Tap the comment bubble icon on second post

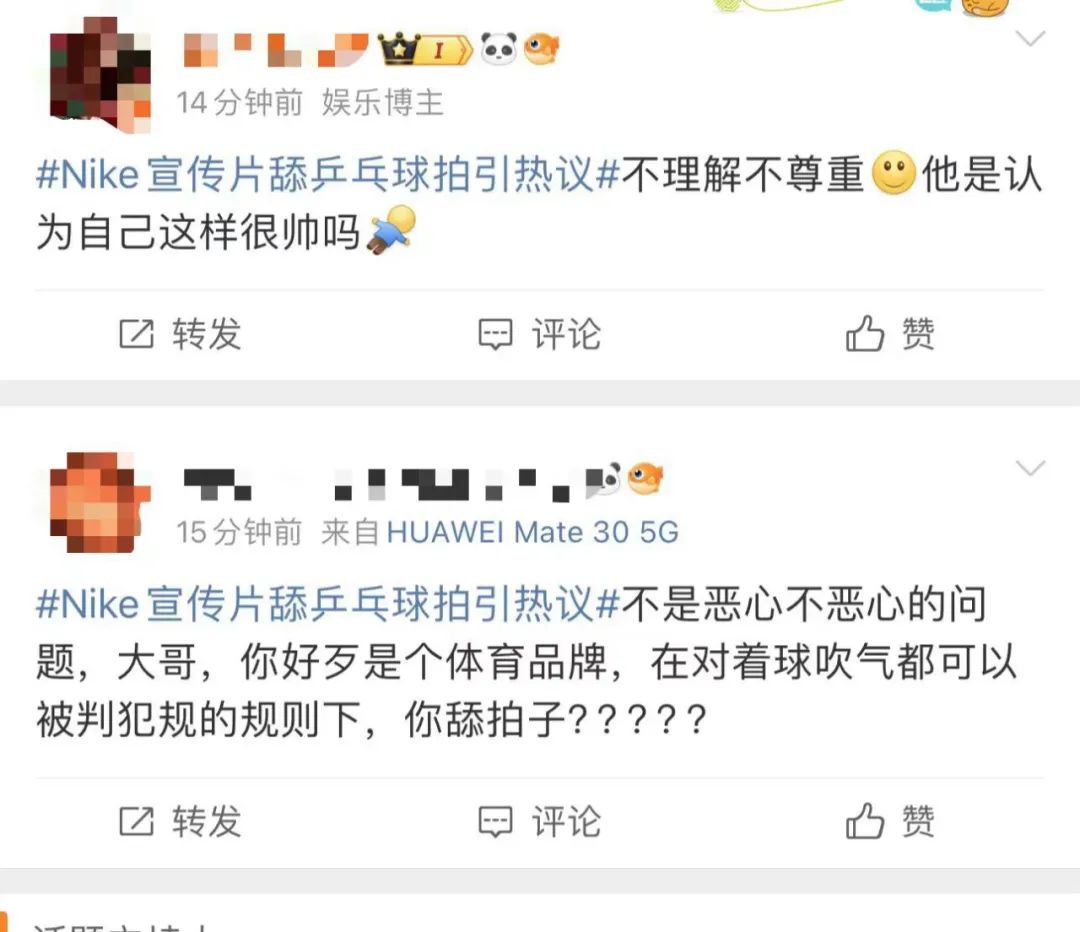(495, 822)
